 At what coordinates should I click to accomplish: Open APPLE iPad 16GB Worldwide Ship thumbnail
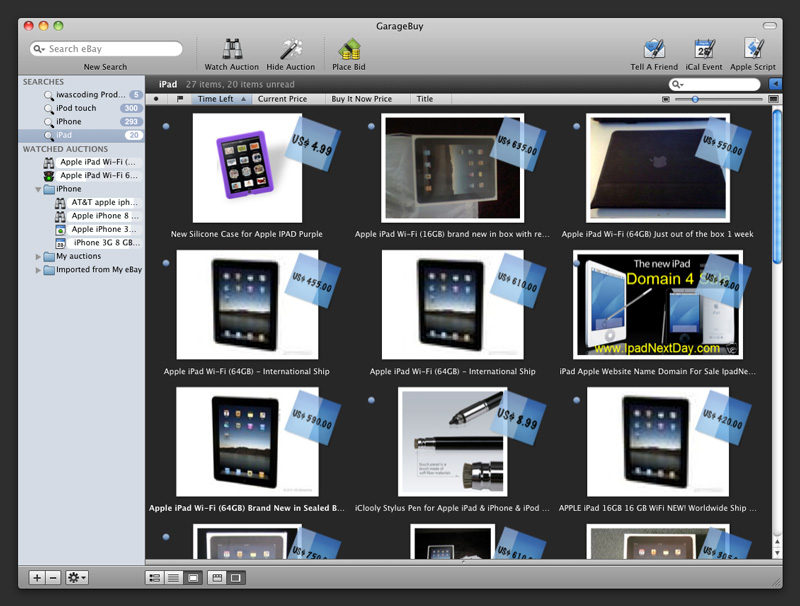(658, 442)
